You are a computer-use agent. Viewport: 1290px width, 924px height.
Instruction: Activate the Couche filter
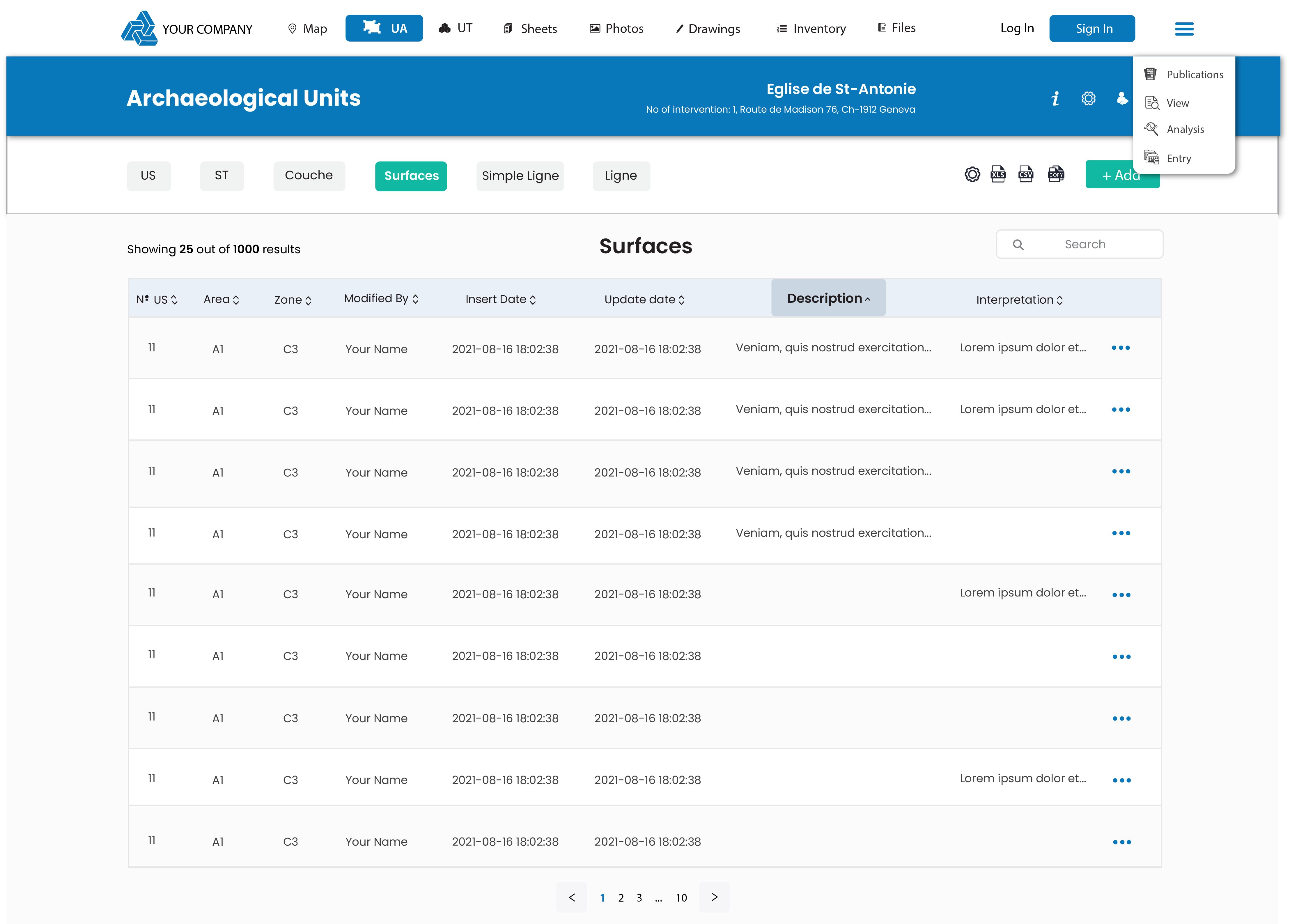pos(309,176)
